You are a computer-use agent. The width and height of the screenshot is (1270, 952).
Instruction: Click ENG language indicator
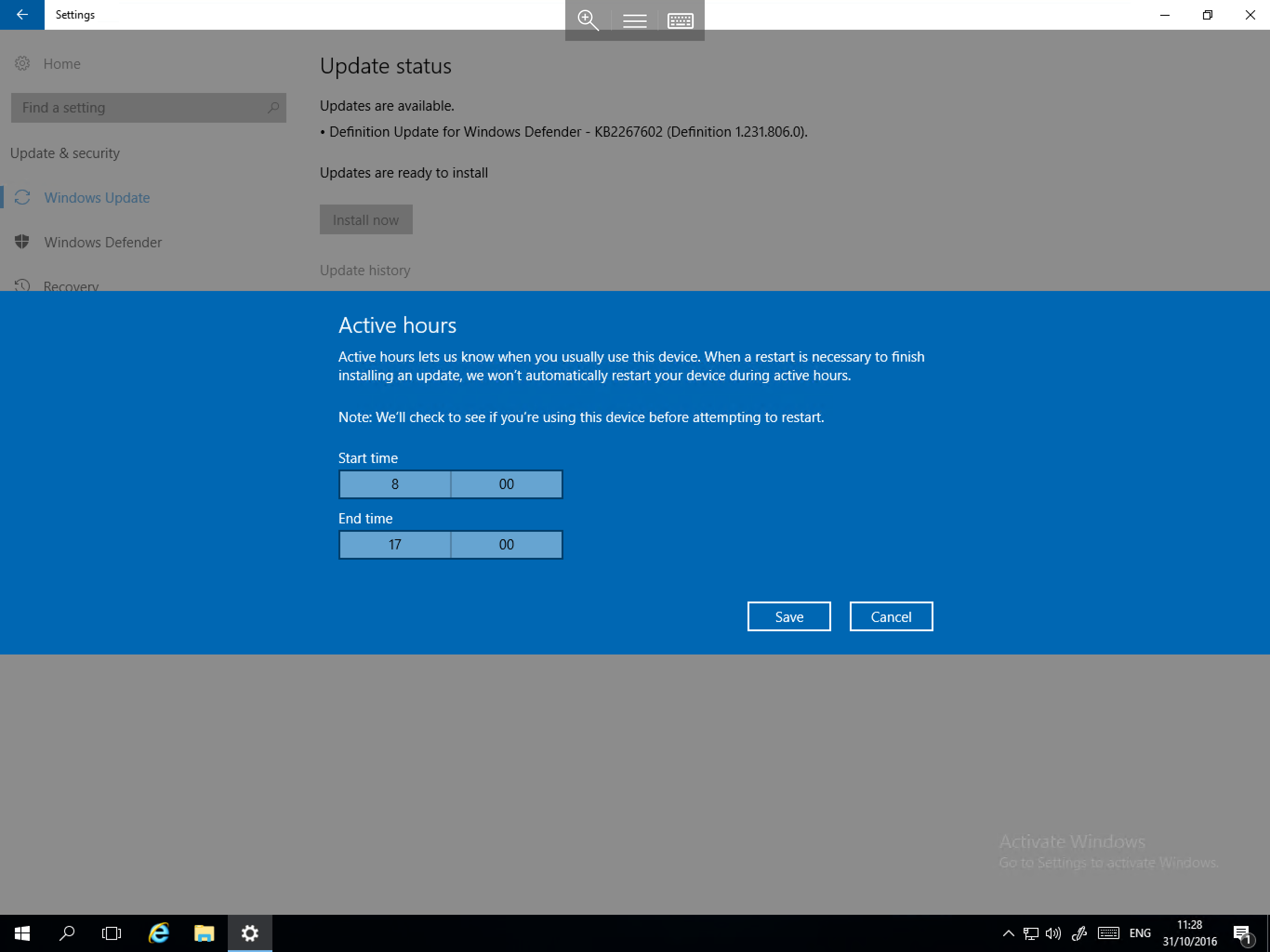pyautogui.click(x=1140, y=933)
